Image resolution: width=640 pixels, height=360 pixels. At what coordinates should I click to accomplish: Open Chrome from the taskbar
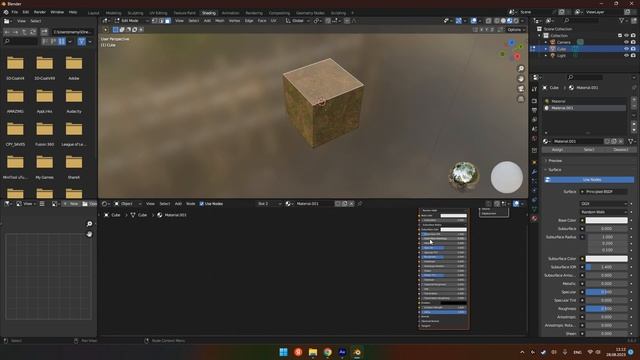click(328, 352)
